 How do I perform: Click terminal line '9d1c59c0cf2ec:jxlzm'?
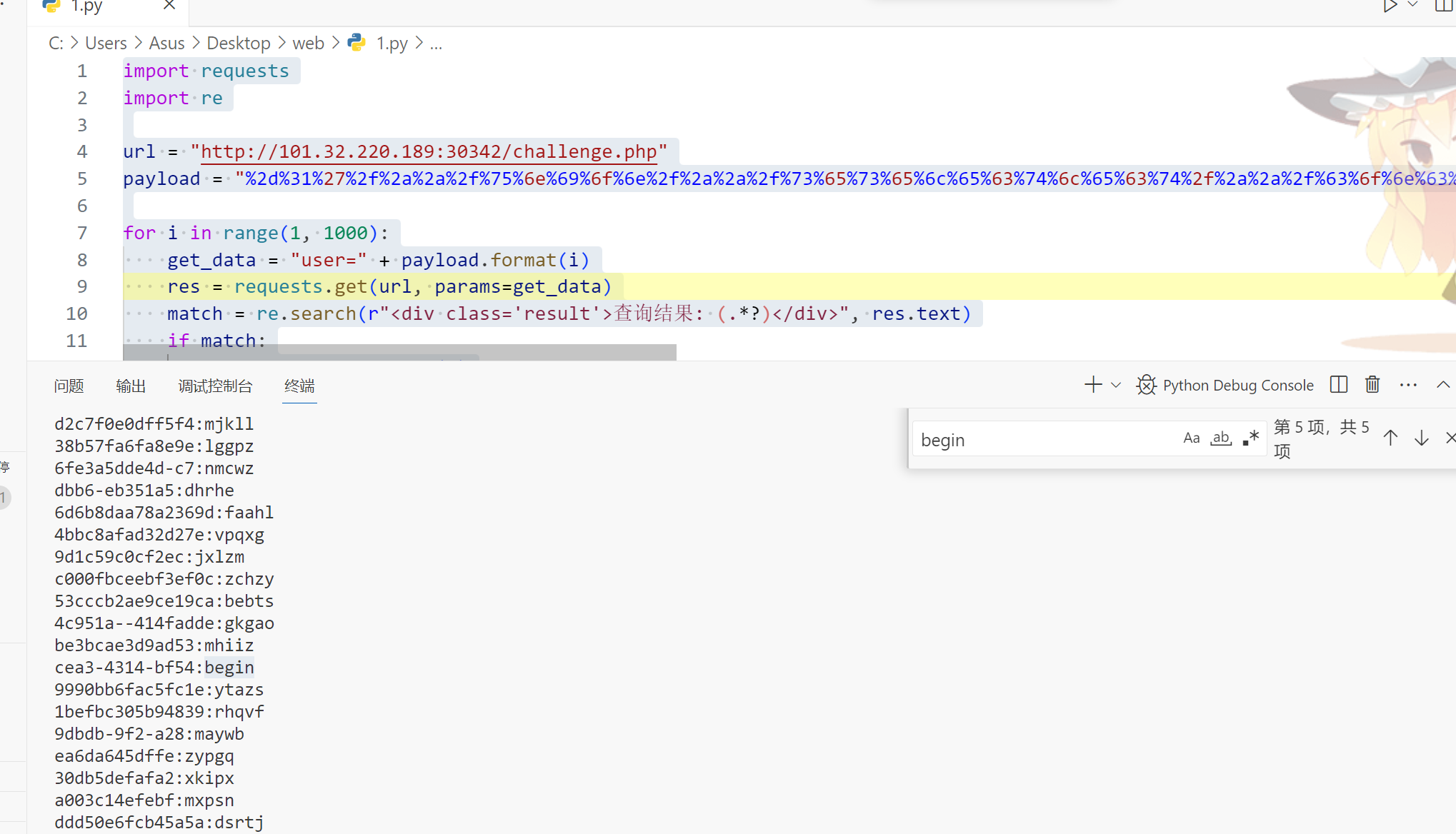pos(149,557)
